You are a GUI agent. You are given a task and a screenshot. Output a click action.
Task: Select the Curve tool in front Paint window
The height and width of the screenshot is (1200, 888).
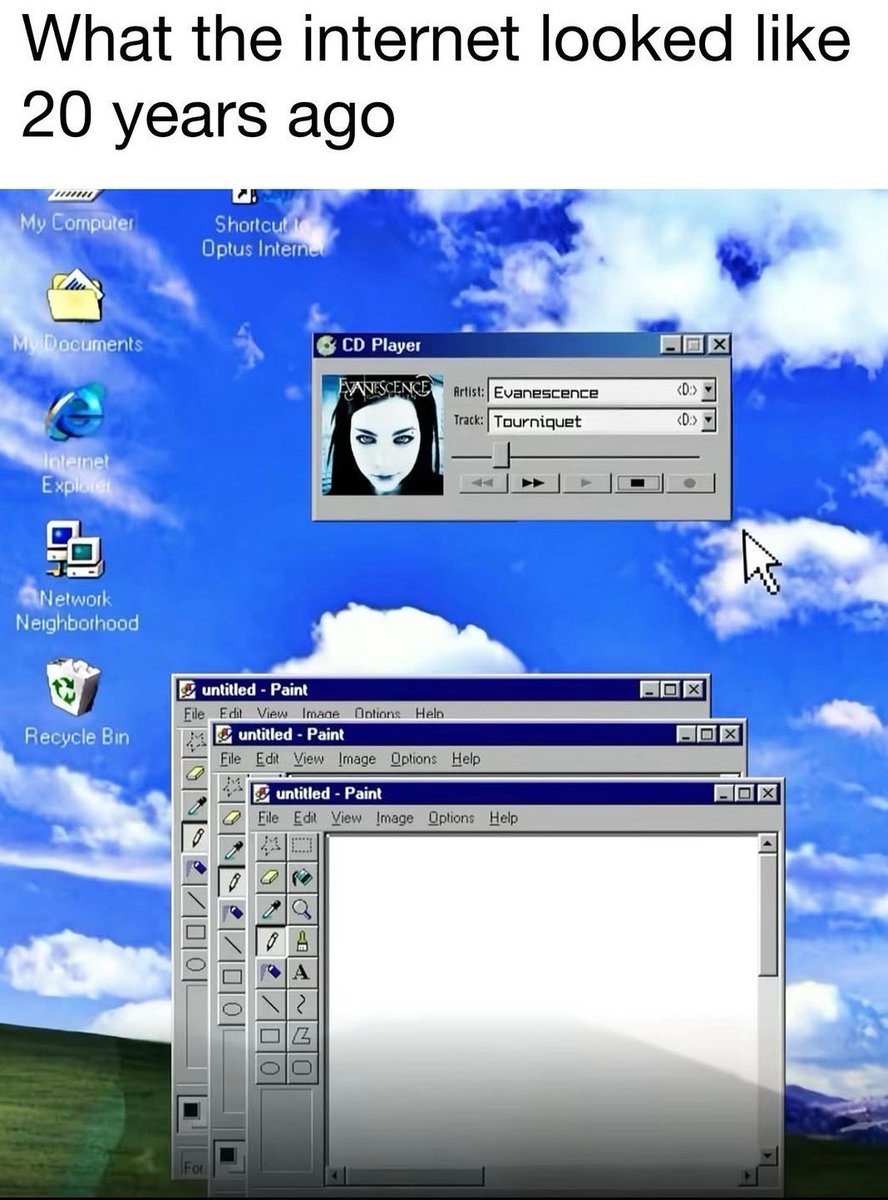(302, 1003)
